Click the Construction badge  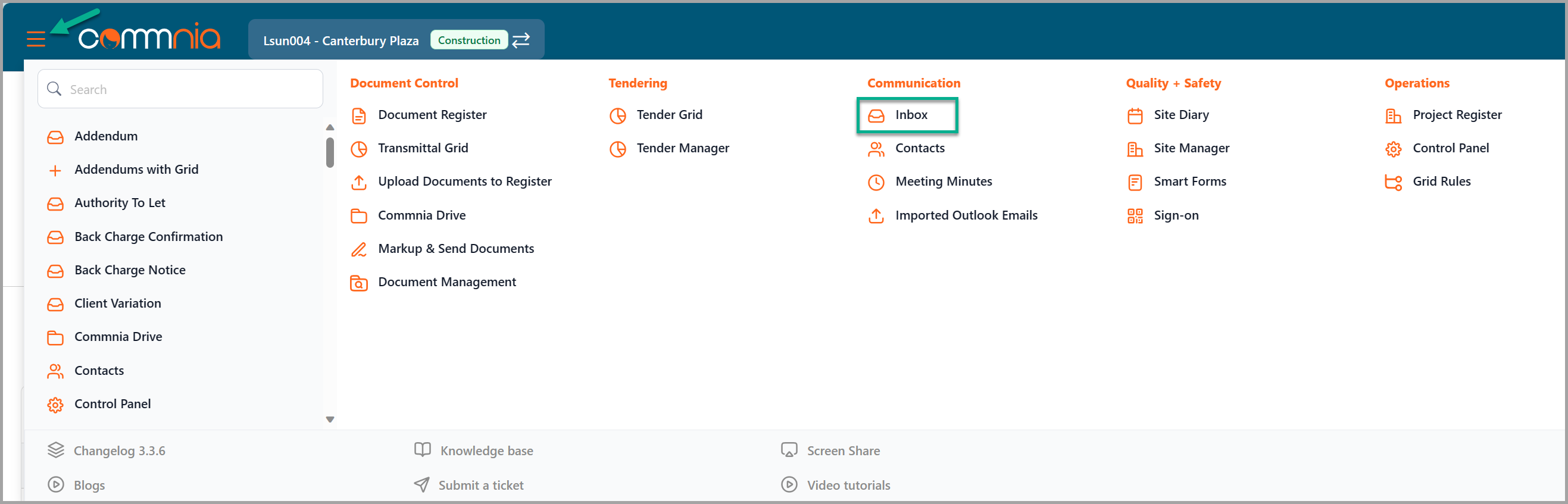click(468, 40)
